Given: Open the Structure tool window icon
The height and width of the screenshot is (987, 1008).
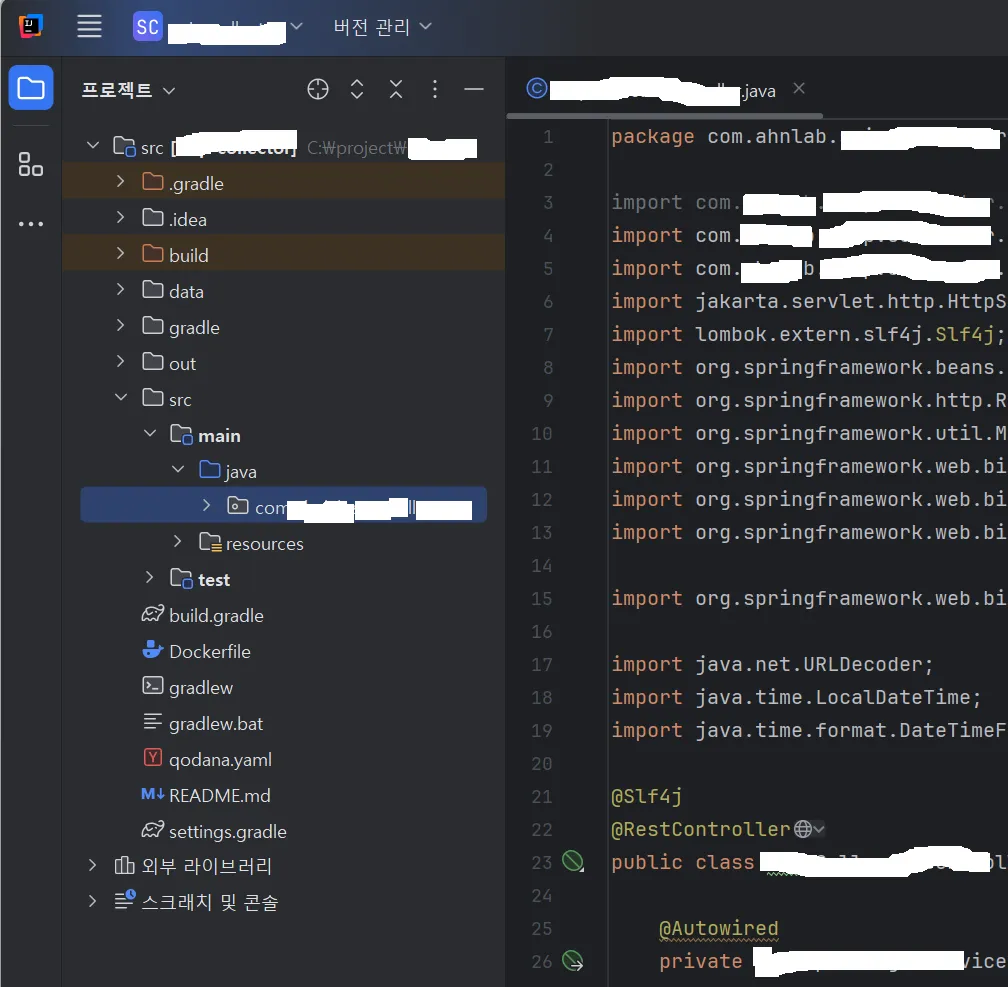Looking at the screenshot, I should coord(31,165).
